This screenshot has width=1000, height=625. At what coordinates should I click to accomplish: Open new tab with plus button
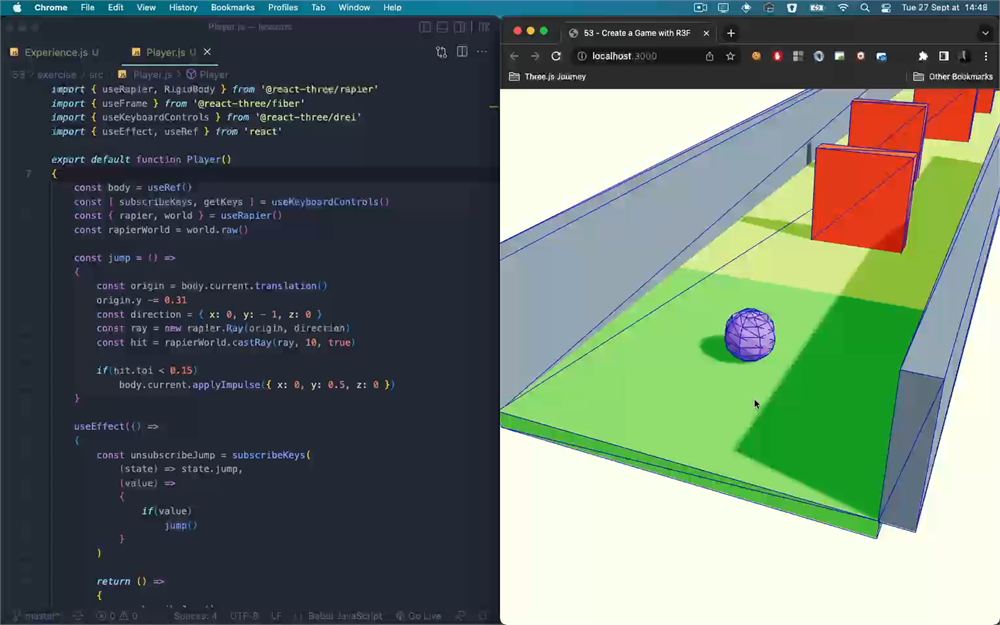[x=731, y=33]
